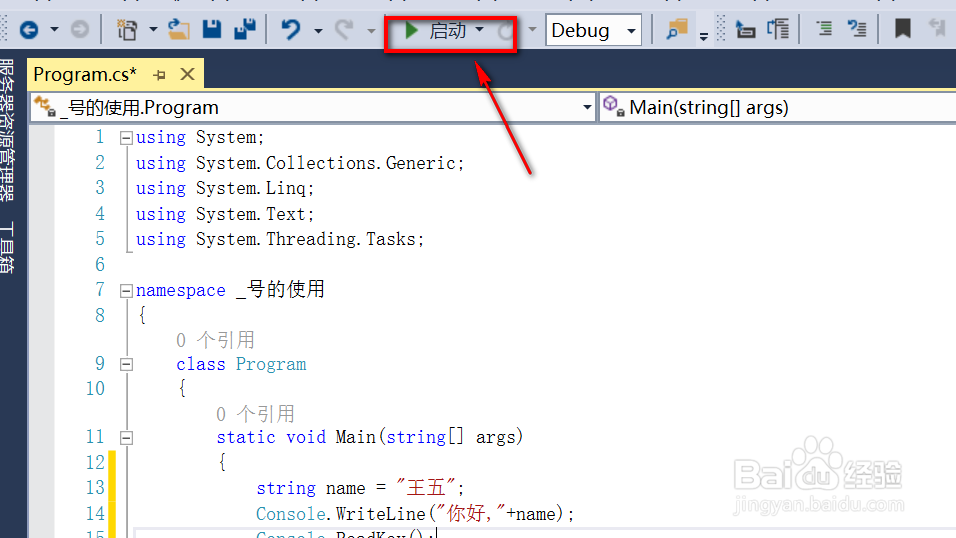Screen dimensions: 956x538
Task: Open the Navigate Backward history dropdown
Action: (54, 29)
